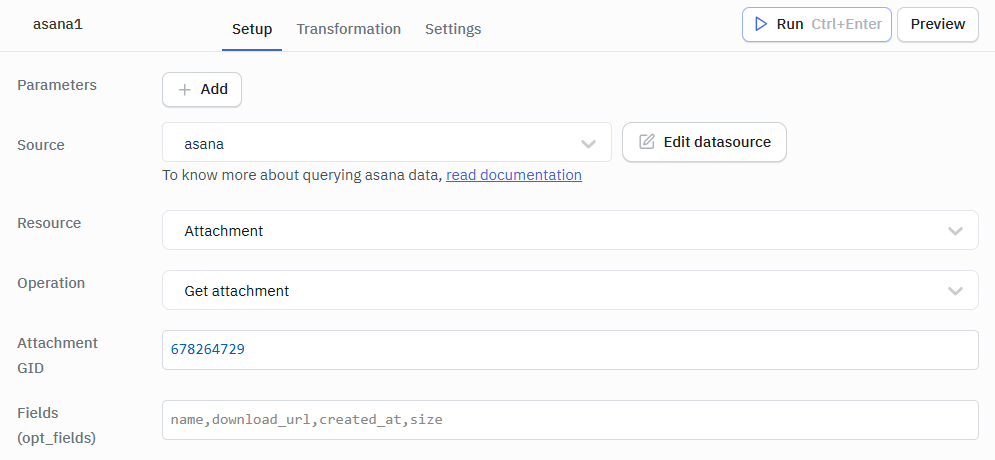Expand the Resource dropdown chevron
Image resolution: width=995 pixels, height=460 pixels.
955,231
